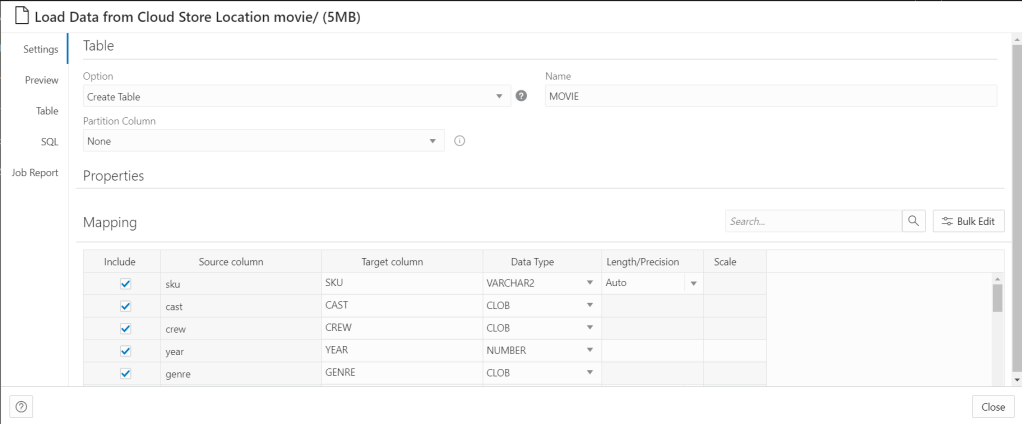Toggle the Include checkbox for year

click(125, 351)
